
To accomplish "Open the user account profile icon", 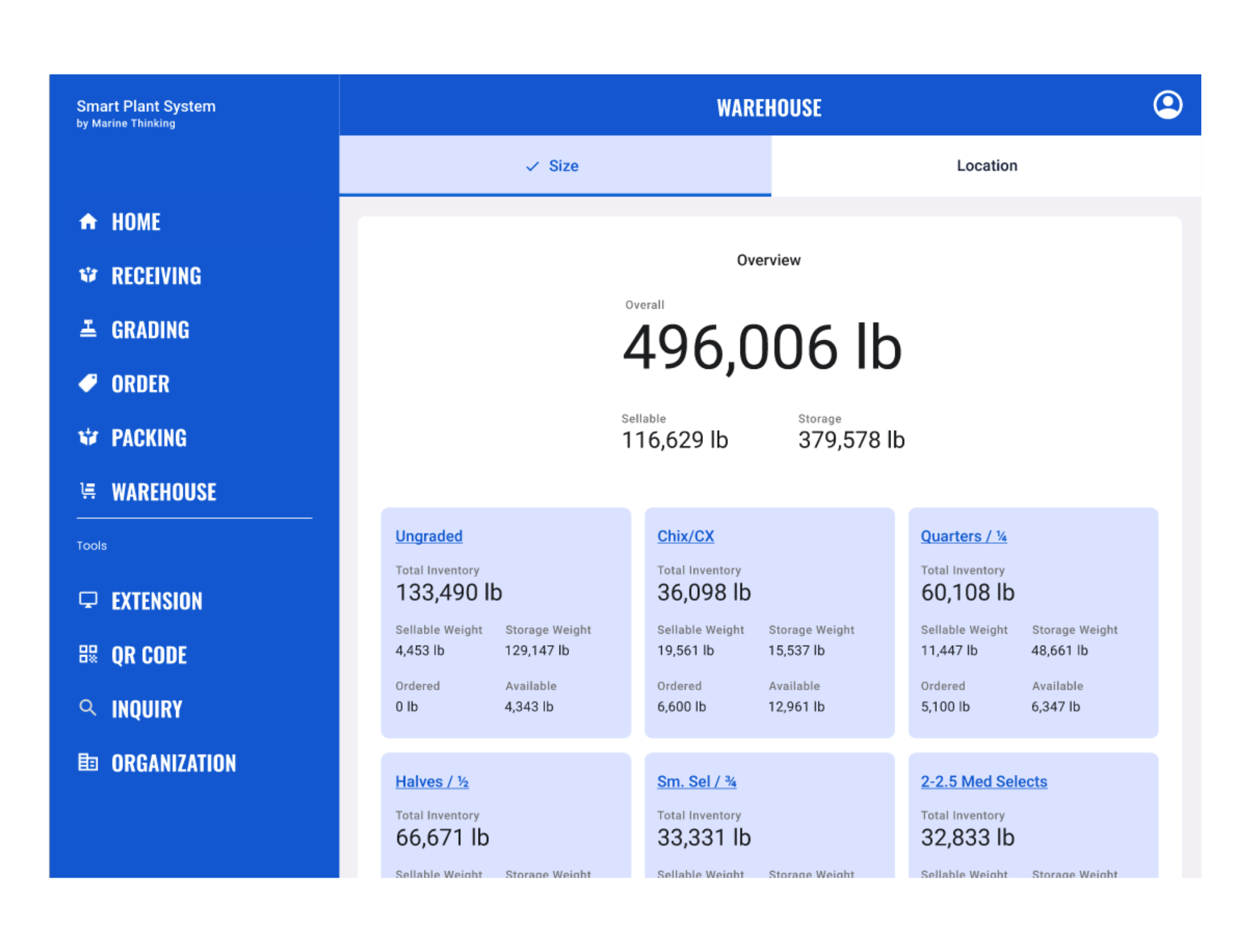I will pyautogui.click(x=1167, y=105).
